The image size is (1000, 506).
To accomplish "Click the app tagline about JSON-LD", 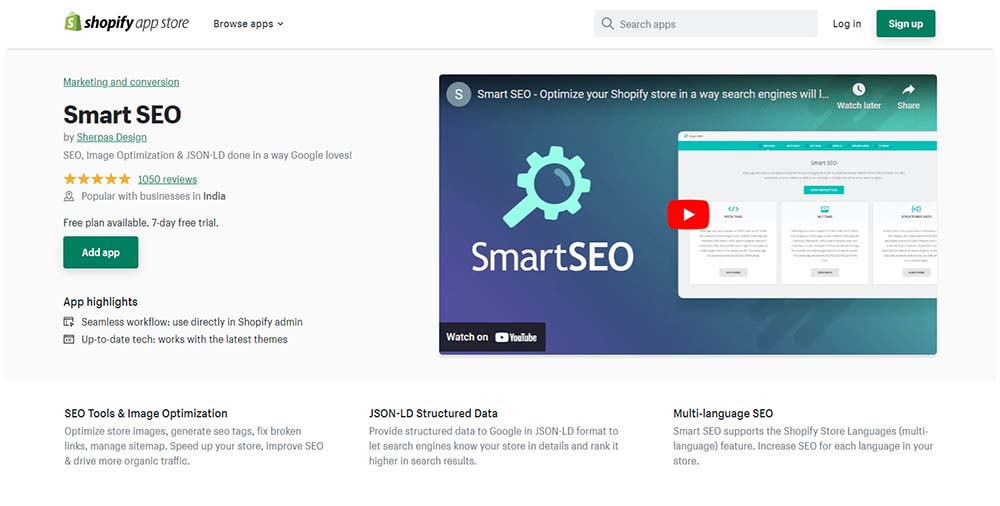I will [207, 155].
